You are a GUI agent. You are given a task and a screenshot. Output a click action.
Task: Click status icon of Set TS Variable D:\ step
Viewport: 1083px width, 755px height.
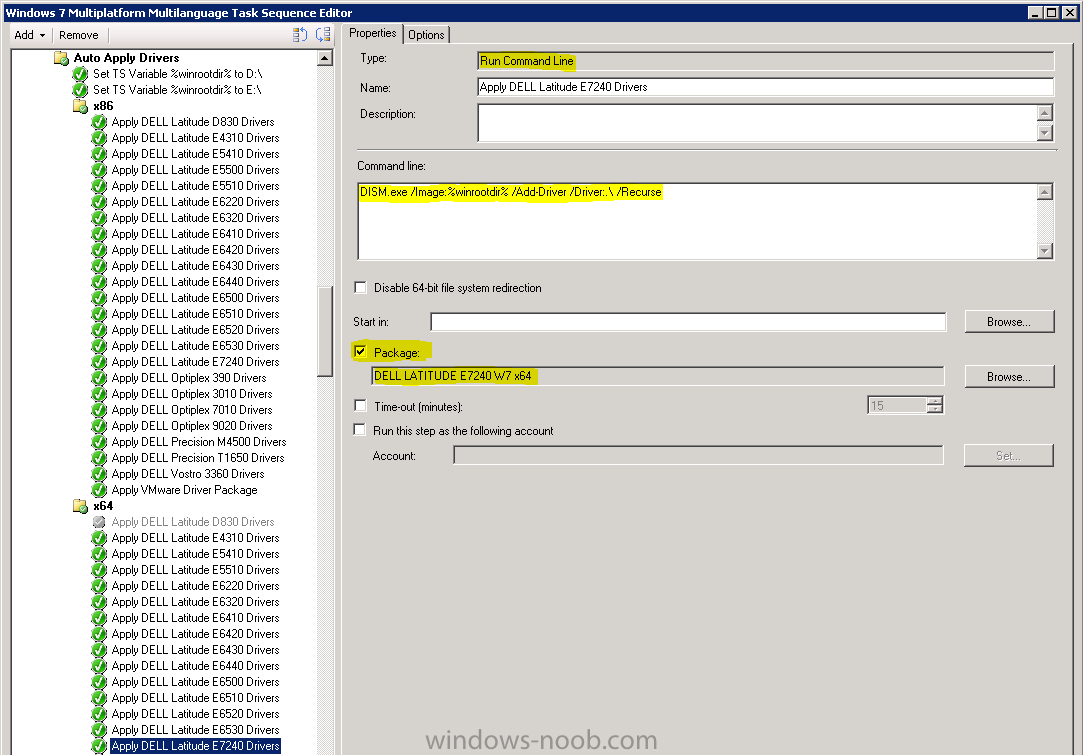pos(81,74)
